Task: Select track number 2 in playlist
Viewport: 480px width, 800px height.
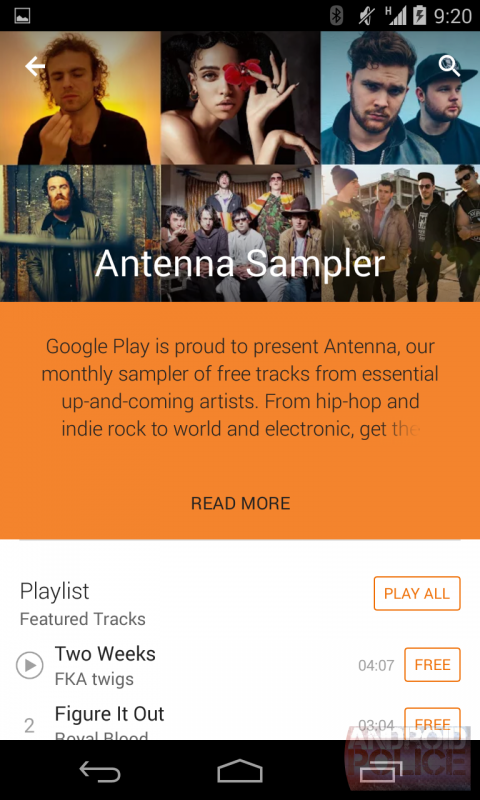Action: coord(30,725)
